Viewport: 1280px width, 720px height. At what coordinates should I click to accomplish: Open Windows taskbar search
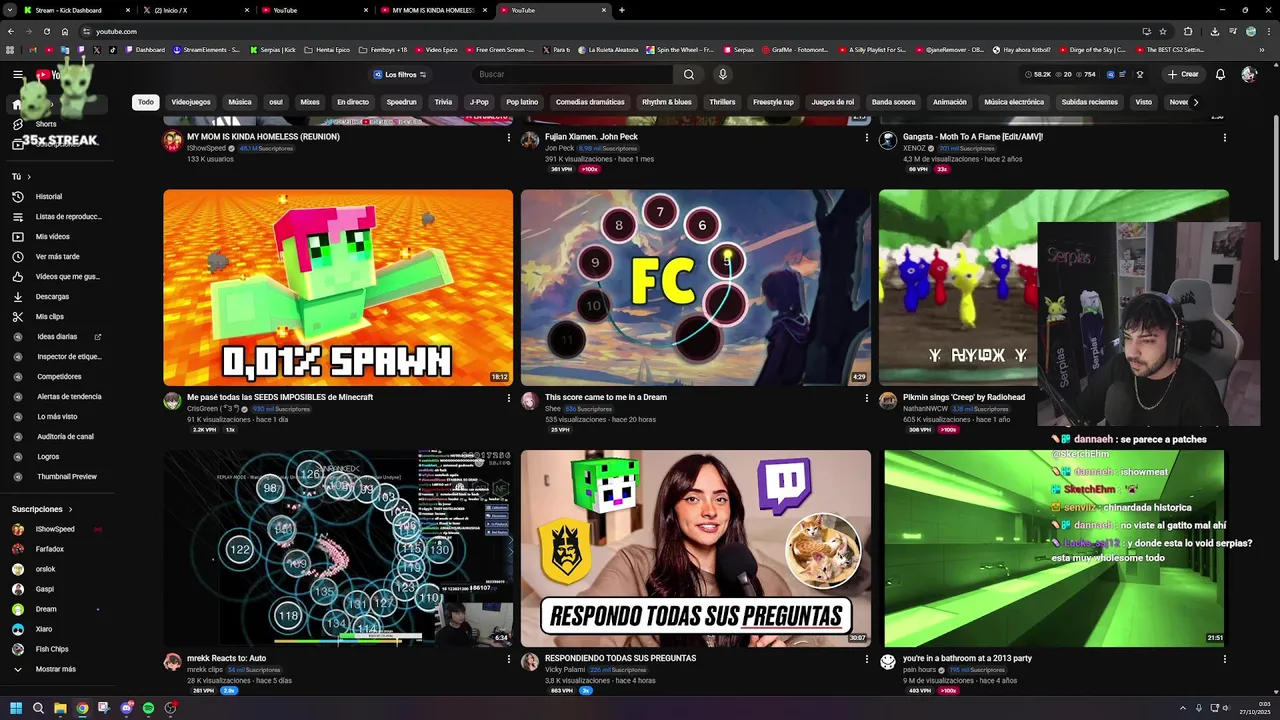[38, 708]
